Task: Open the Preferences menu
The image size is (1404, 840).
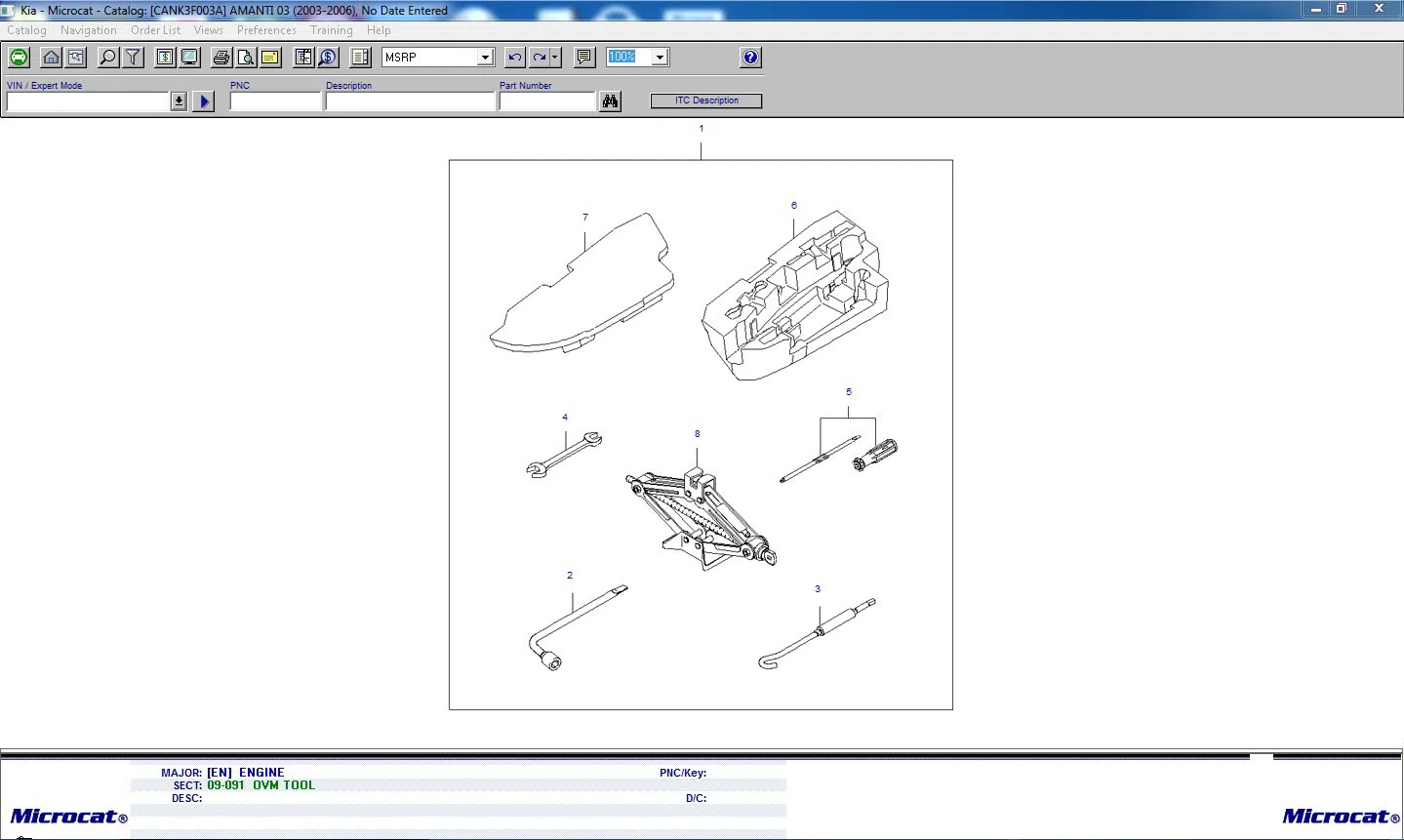Action: pos(266,30)
